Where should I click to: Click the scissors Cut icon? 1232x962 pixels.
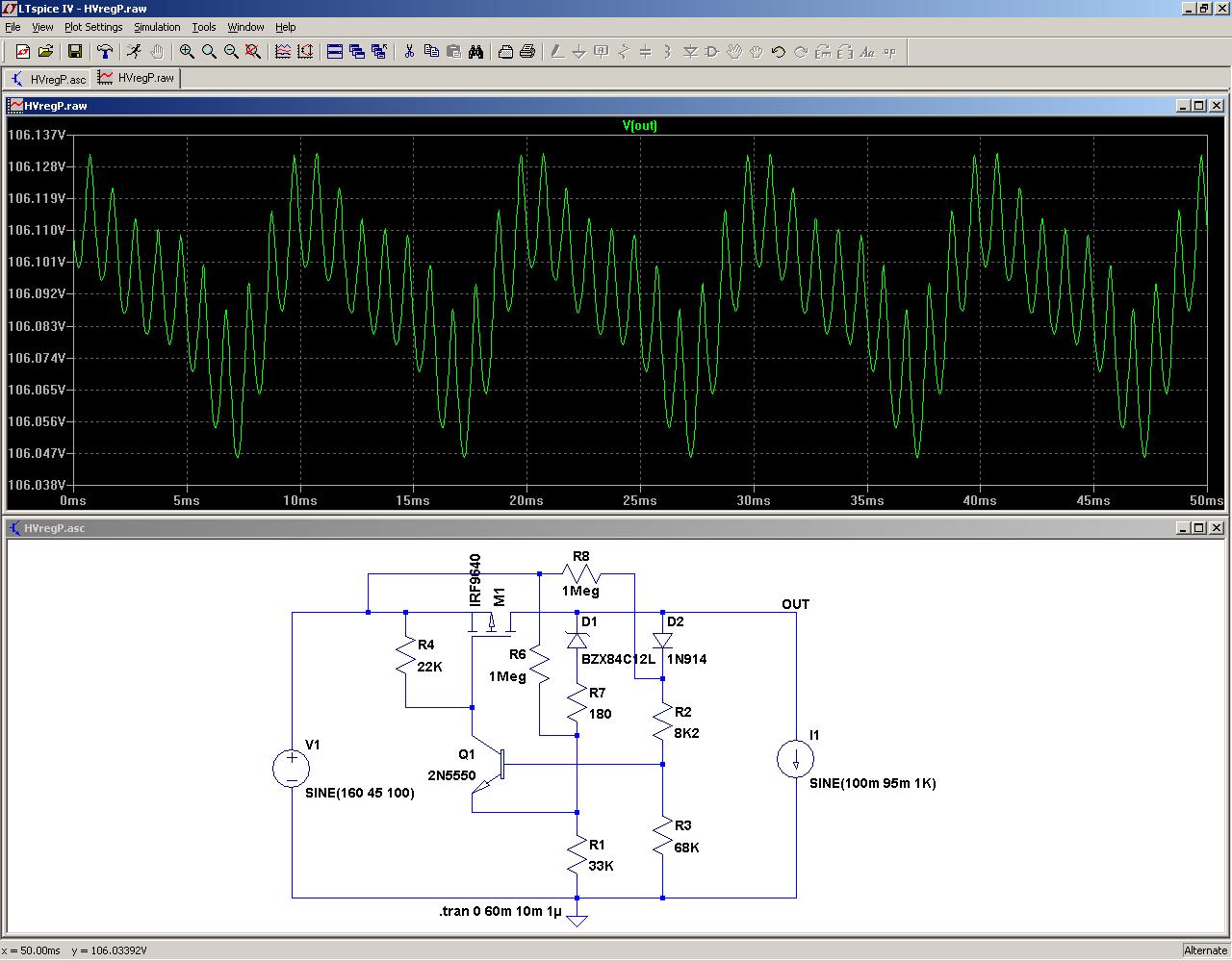(409, 52)
